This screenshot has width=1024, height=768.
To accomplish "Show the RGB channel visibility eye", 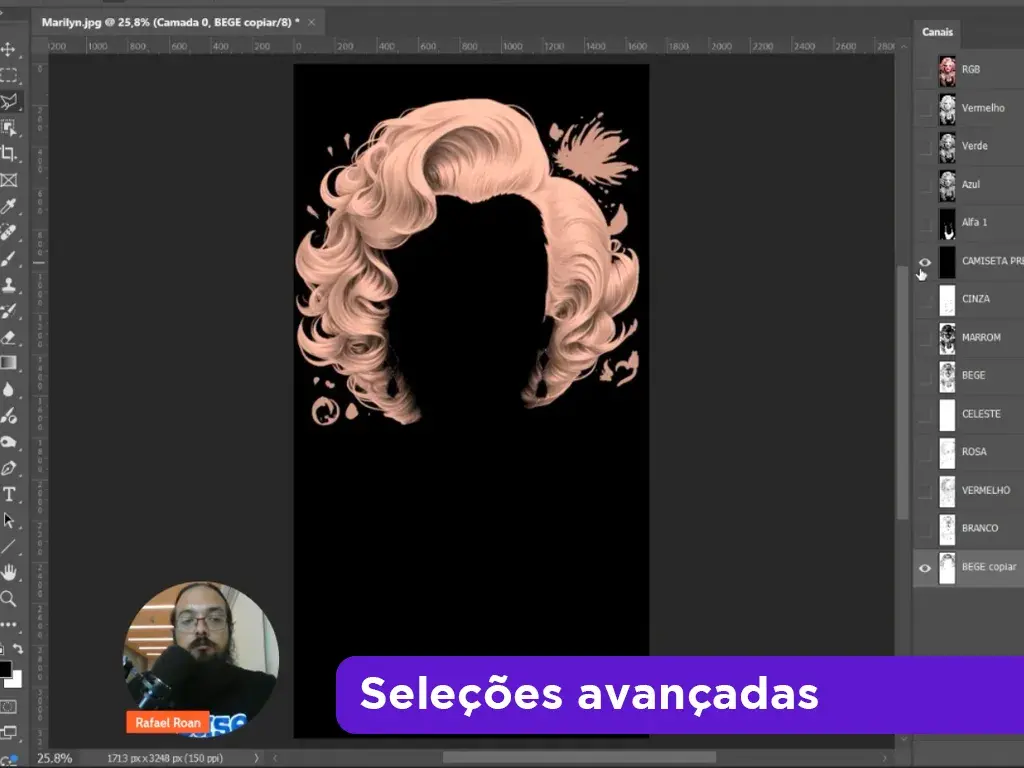I will click(x=926, y=71).
